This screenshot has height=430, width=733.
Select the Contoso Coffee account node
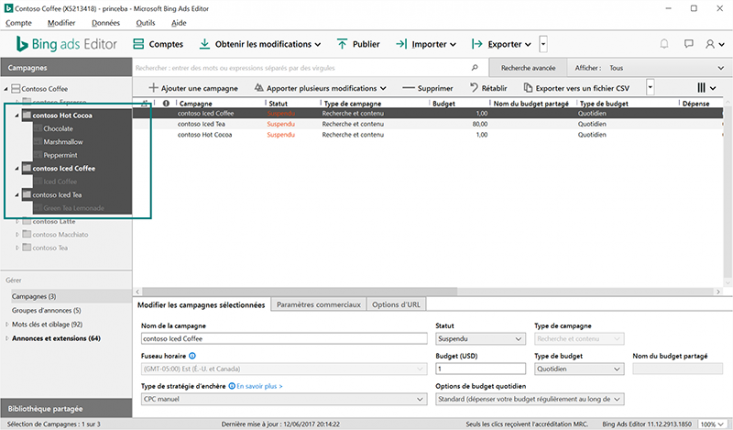[x=44, y=89]
